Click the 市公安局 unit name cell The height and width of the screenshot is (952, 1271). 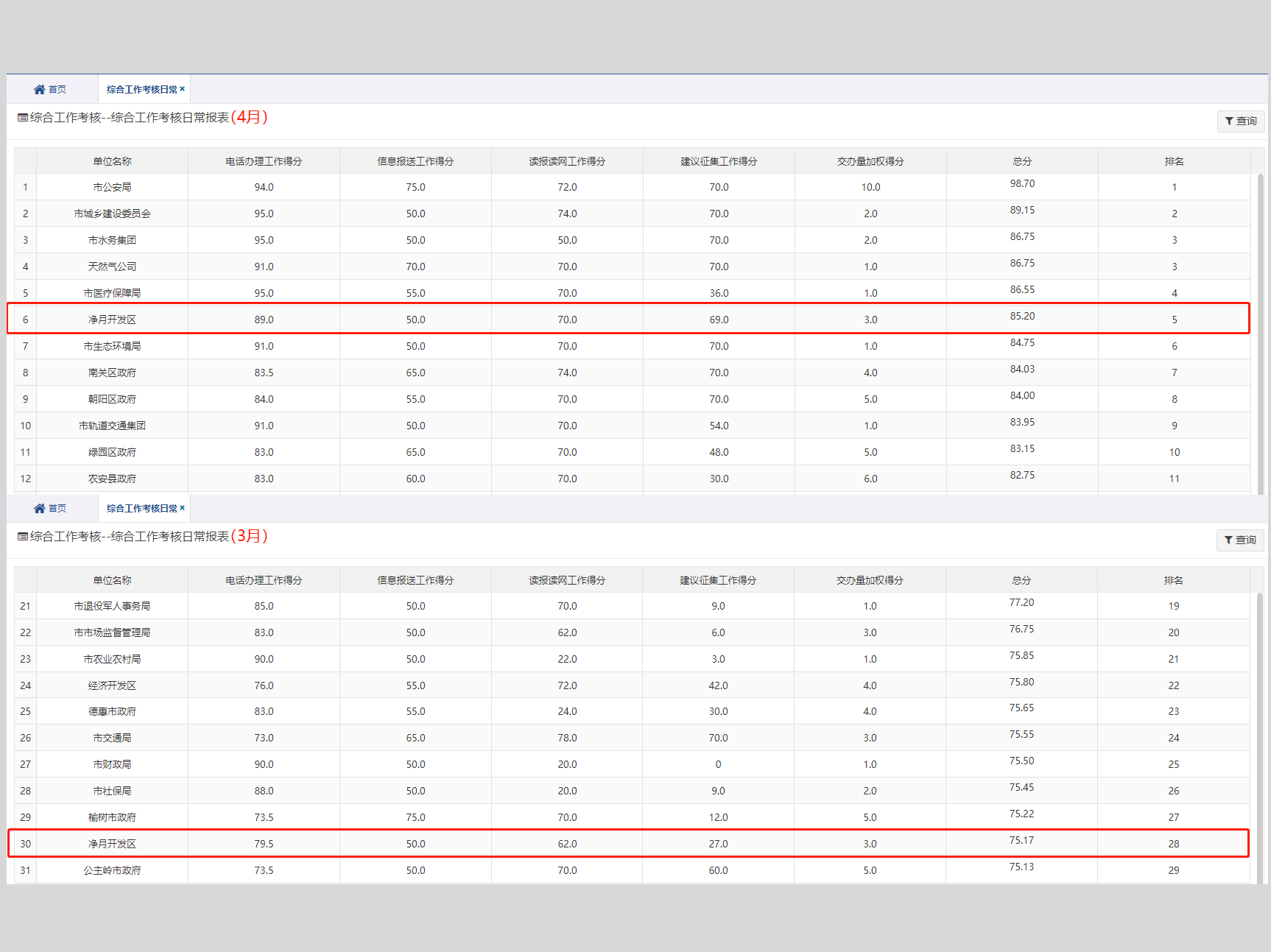[x=112, y=187]
